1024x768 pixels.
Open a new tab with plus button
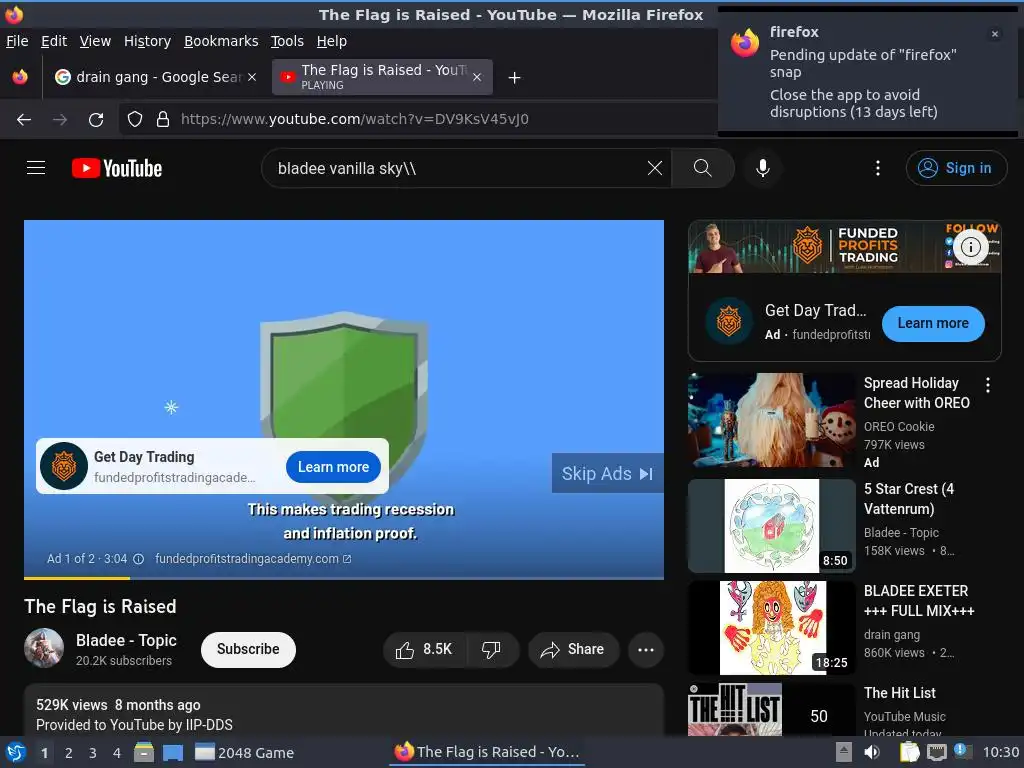point(514,78)
